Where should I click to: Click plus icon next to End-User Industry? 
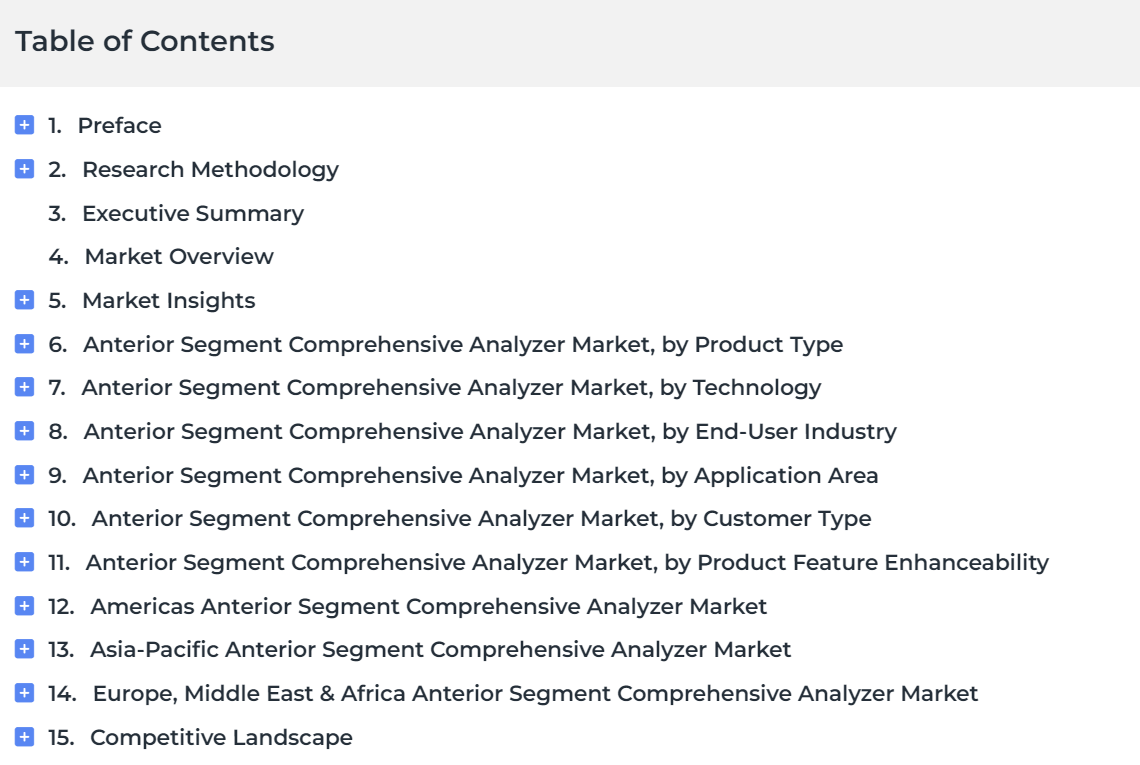[x=24, y=430]
